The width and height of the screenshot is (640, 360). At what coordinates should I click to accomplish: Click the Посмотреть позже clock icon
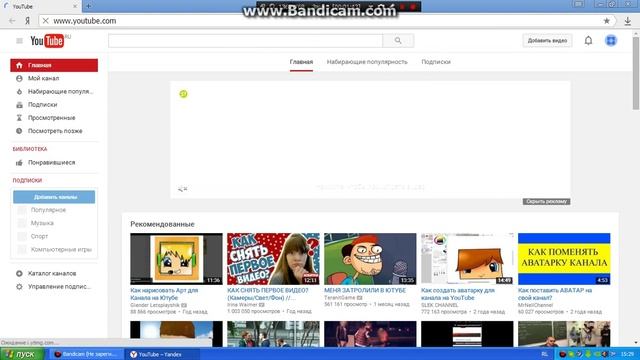(19, 131)
